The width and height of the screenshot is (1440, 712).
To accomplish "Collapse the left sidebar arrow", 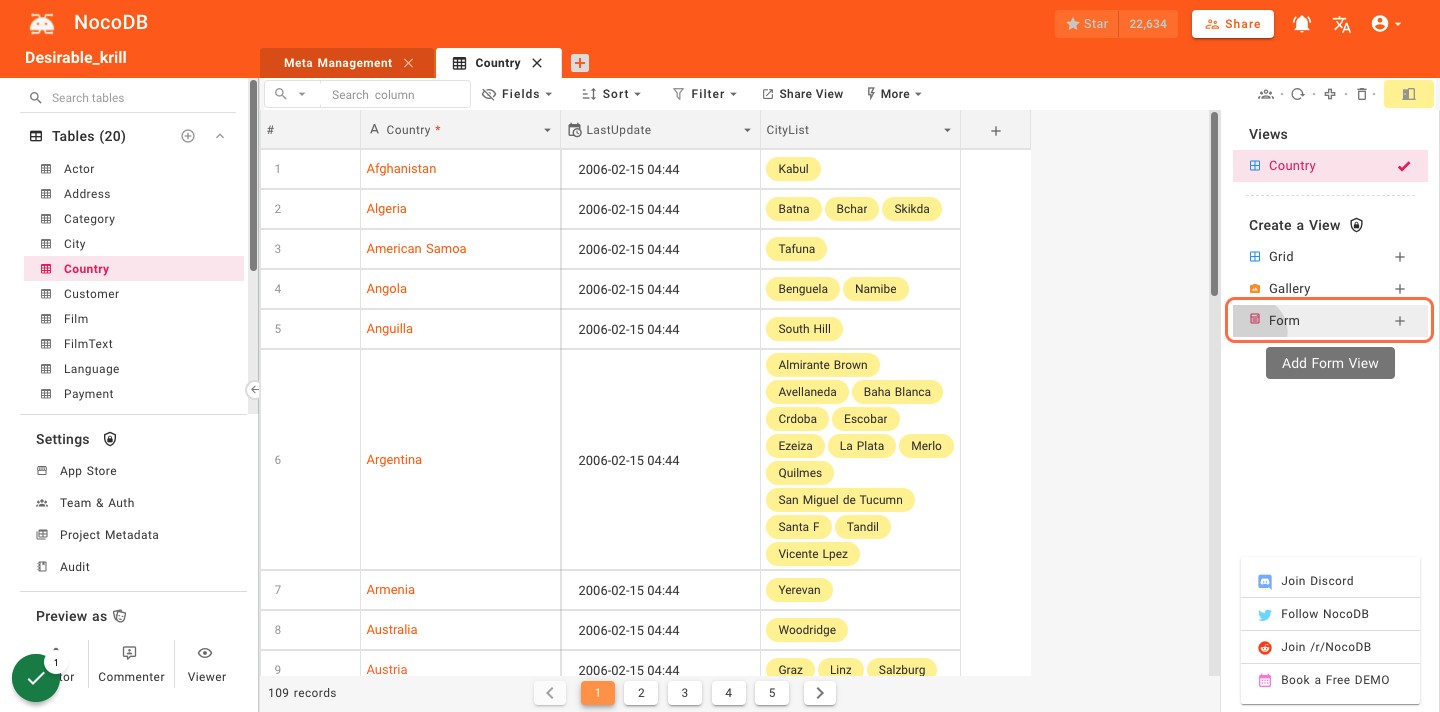I will tap(254, 390).
